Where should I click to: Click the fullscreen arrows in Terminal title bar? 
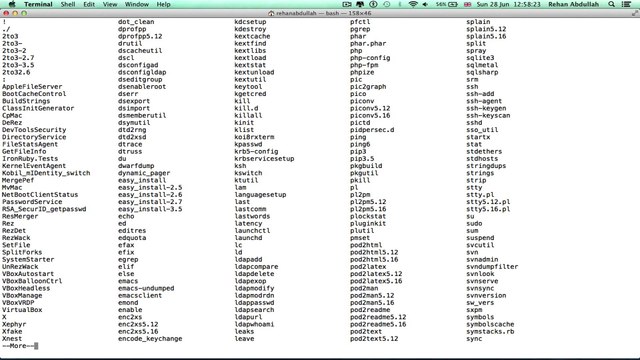click(x=635, y=13)
